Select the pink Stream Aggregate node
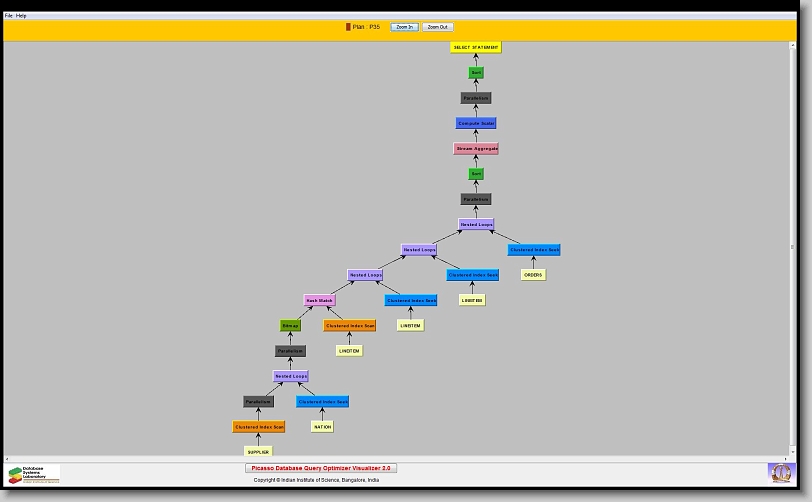Screen dimensions: 812x502 tap(476, 149)
